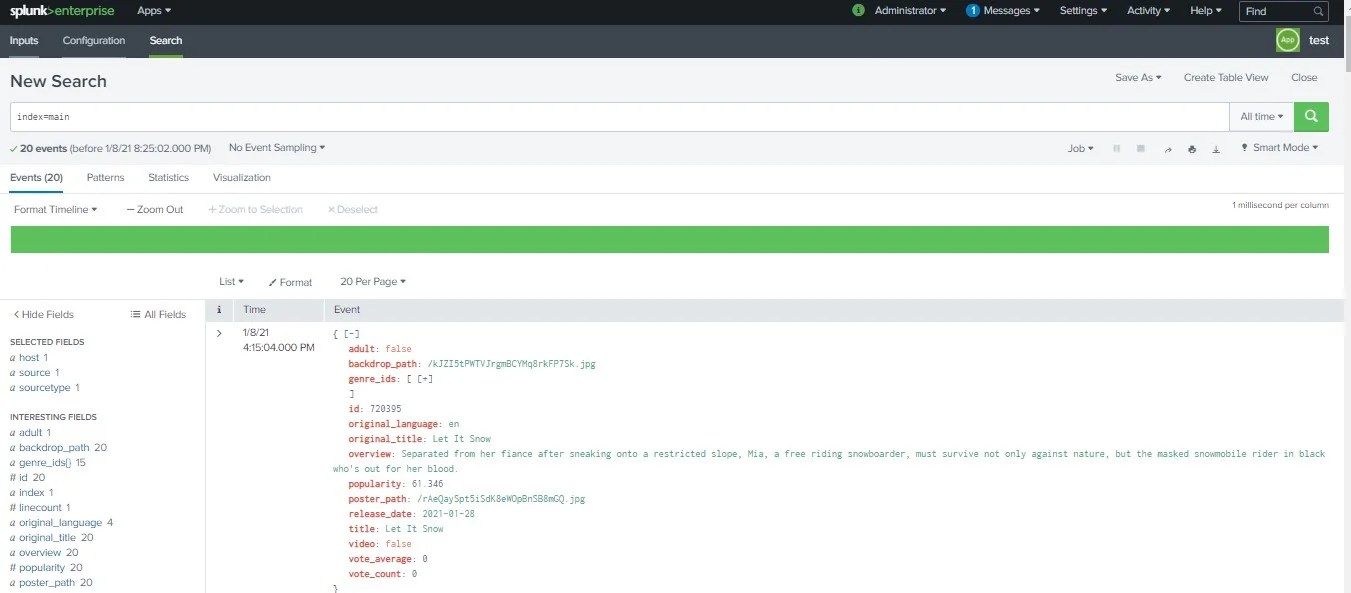Open the List view dropdown

[x=231, y=282]
